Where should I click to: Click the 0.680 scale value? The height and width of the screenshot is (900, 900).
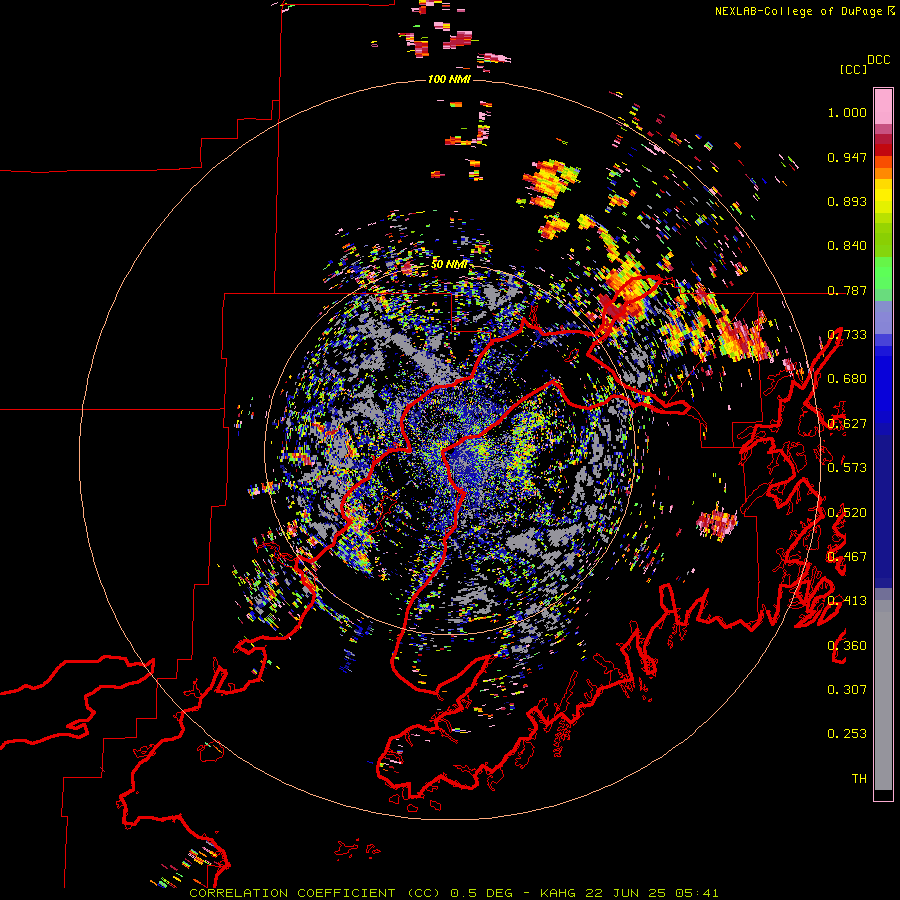847,379
